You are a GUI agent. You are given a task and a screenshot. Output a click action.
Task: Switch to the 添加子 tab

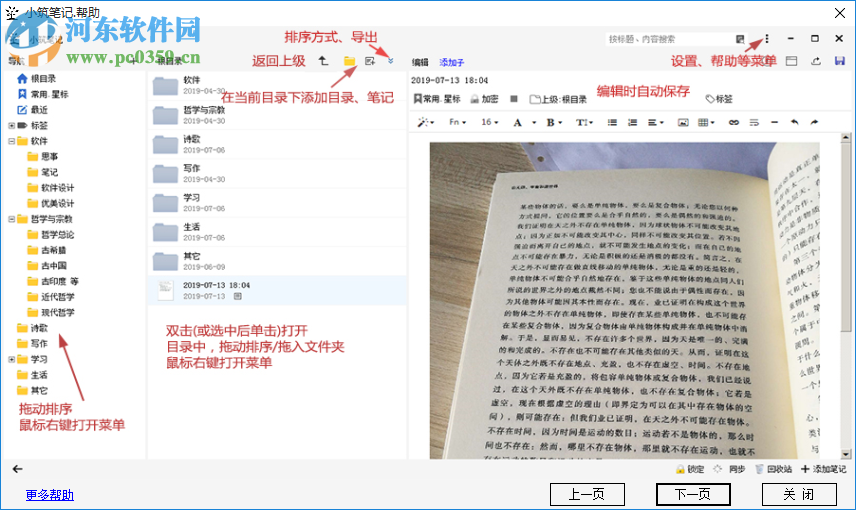tap(451, 62)
